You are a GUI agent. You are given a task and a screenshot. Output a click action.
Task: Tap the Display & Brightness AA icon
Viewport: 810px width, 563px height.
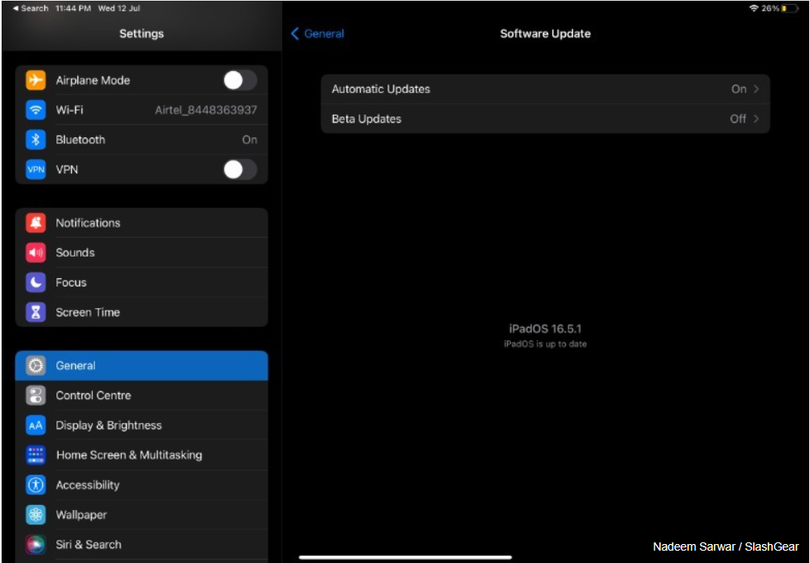pyautogui.click(x=36, y=425)
